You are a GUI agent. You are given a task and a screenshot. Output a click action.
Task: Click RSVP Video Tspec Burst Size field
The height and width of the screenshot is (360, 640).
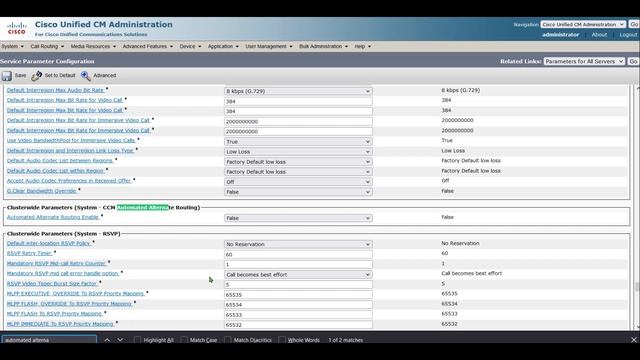tap(298, 284)
